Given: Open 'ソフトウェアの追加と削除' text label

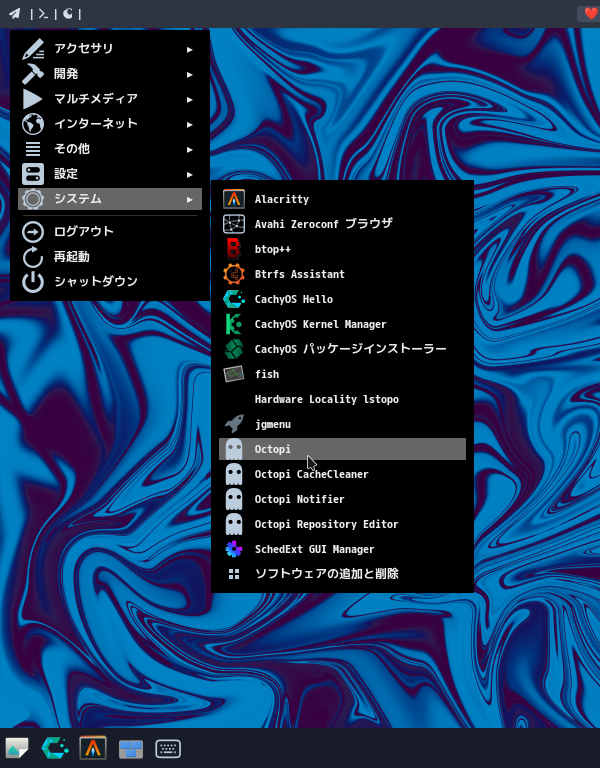Looking at the screenshot, I should pyautogui.click(x=327, y=574).
